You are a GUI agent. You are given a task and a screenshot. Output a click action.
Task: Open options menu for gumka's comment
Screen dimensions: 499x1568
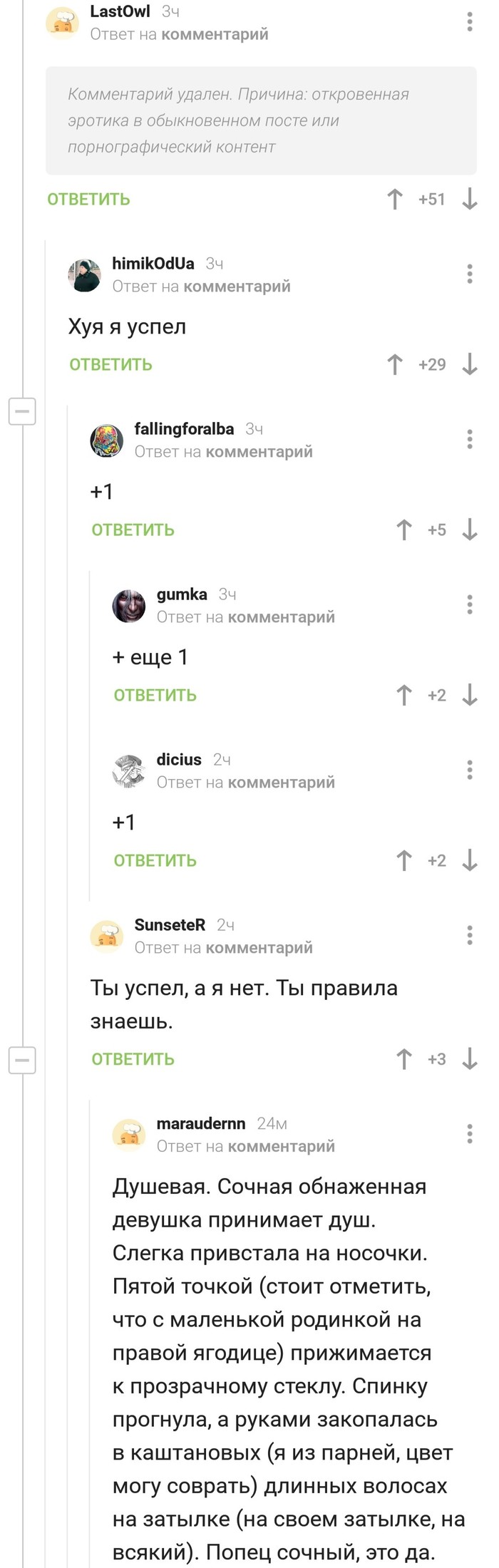(x=469, y=604)
